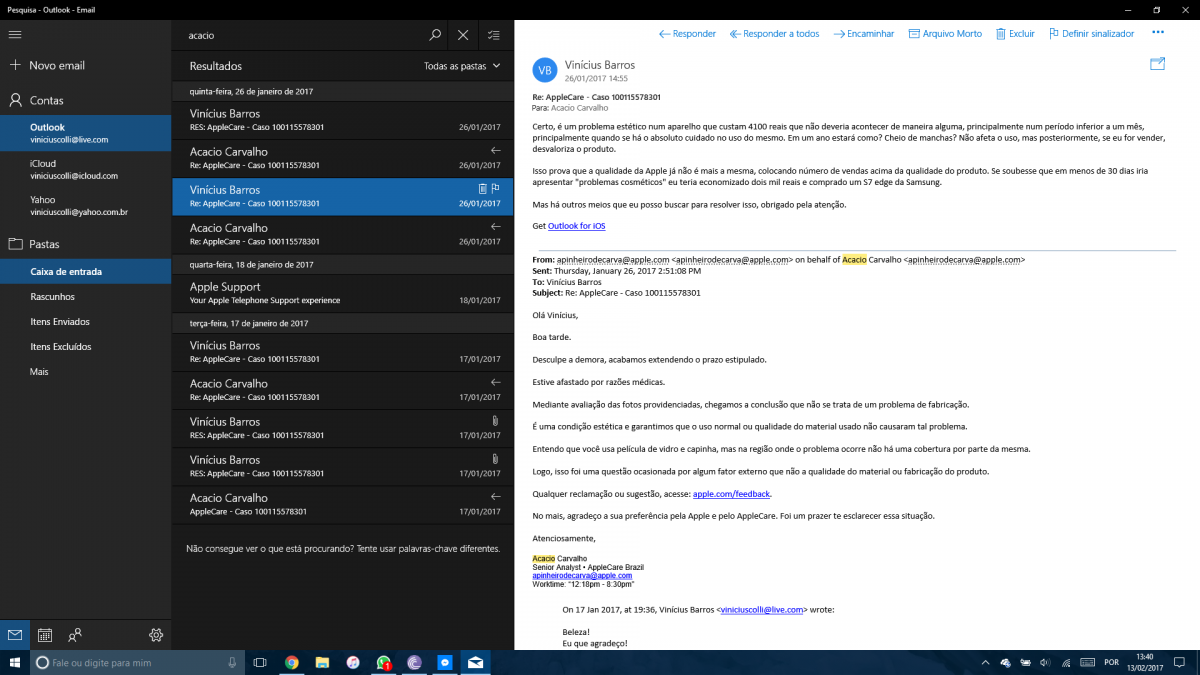This screenshot has height=675, width=1200.
Task: Select the iCloud account
Action: tap(86, 169)
